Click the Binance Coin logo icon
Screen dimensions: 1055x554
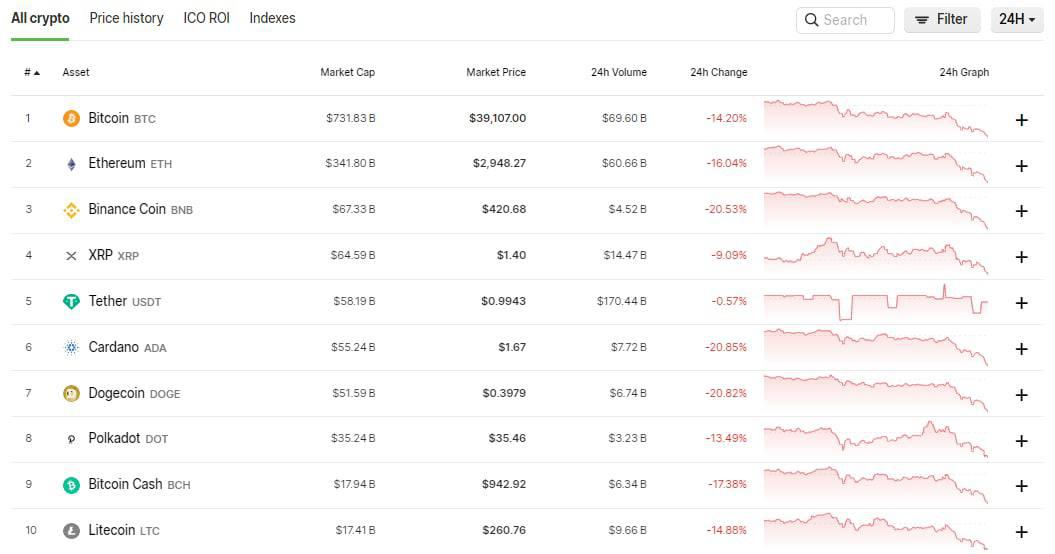[71, 210]
